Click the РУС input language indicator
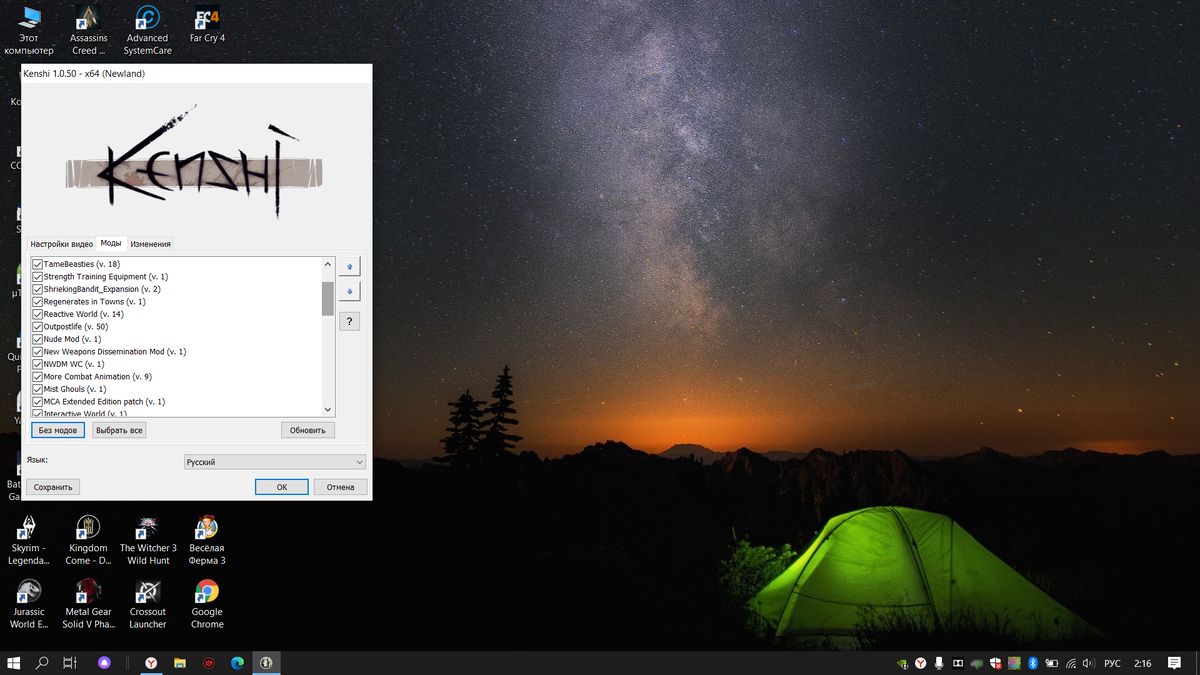Viewport: 1200px width, 675px height. point(1112,663)
